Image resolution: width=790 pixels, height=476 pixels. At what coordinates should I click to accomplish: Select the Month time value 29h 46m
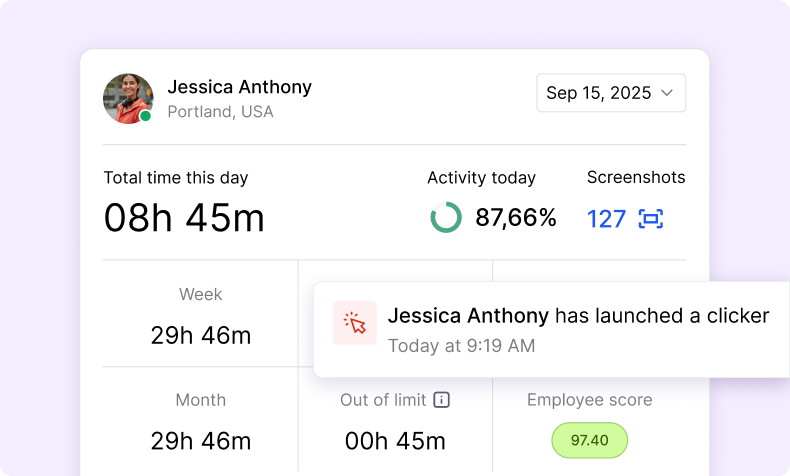click(x=200, y=440)
